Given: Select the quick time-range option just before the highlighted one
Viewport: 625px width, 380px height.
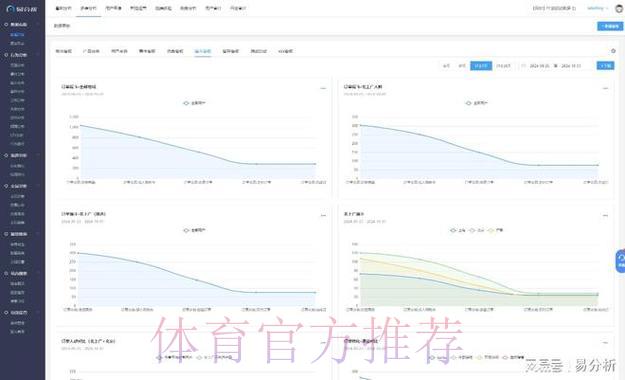Looking at the screenshot, I should pyautogui.click(x=462, y=66).
